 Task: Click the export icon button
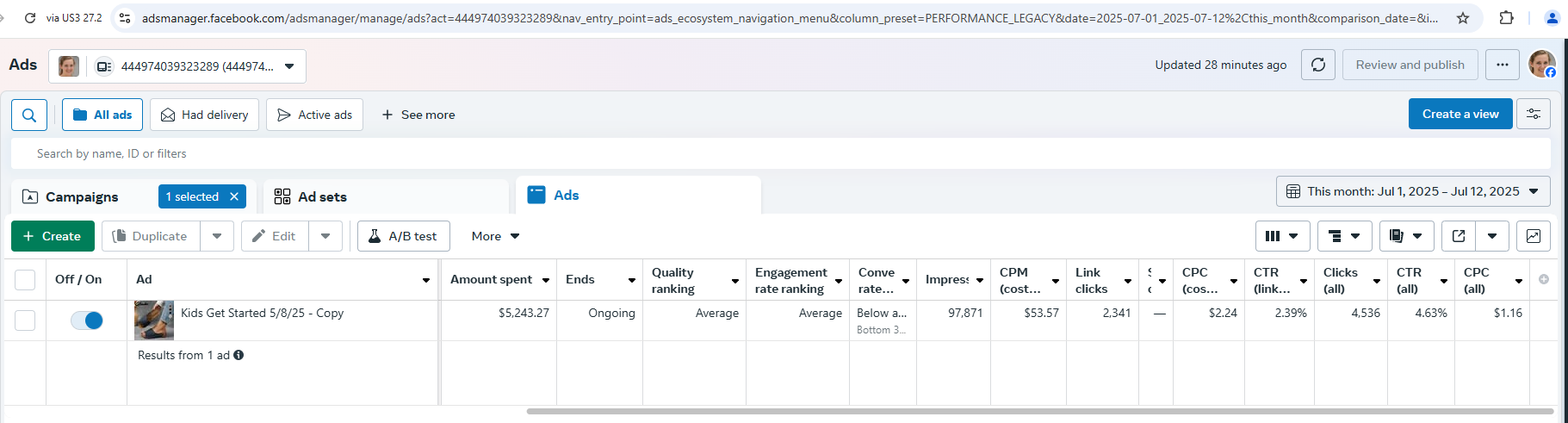click(x=1459, y=236)
